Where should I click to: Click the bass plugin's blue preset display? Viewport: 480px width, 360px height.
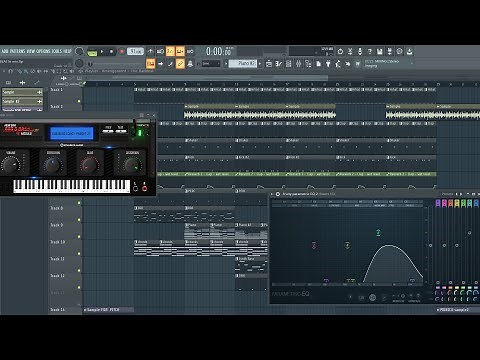[72, 133]
